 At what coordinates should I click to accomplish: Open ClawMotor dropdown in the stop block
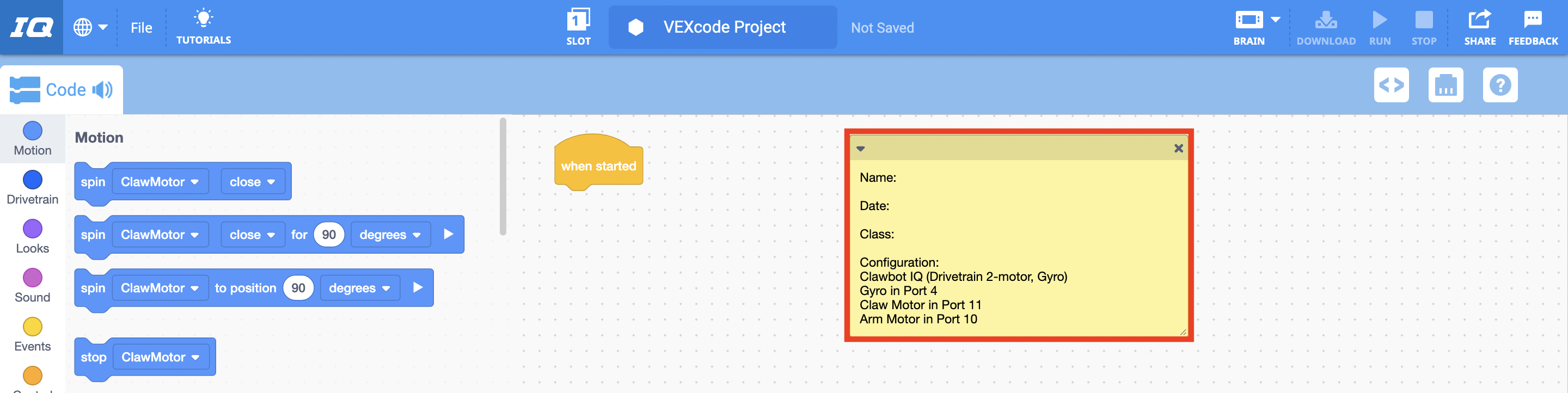(x=161, y=357)
